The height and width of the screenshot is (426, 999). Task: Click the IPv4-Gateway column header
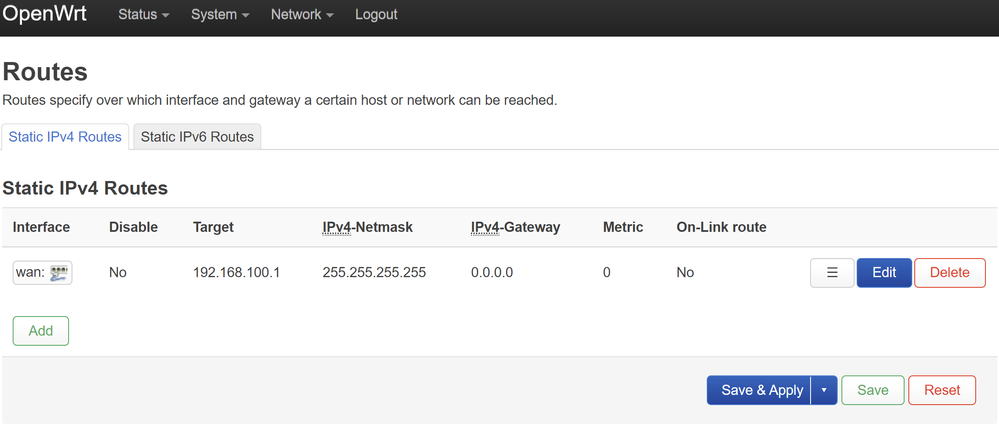[515, 227]
